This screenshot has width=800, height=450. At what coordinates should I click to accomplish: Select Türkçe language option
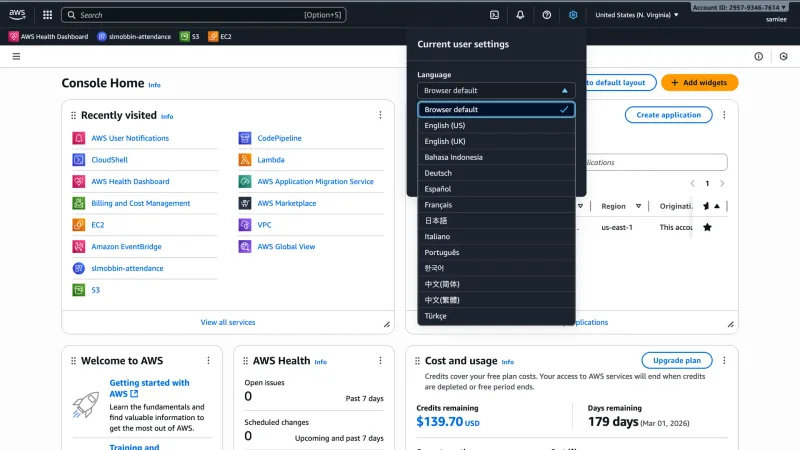tap(496, 316)
